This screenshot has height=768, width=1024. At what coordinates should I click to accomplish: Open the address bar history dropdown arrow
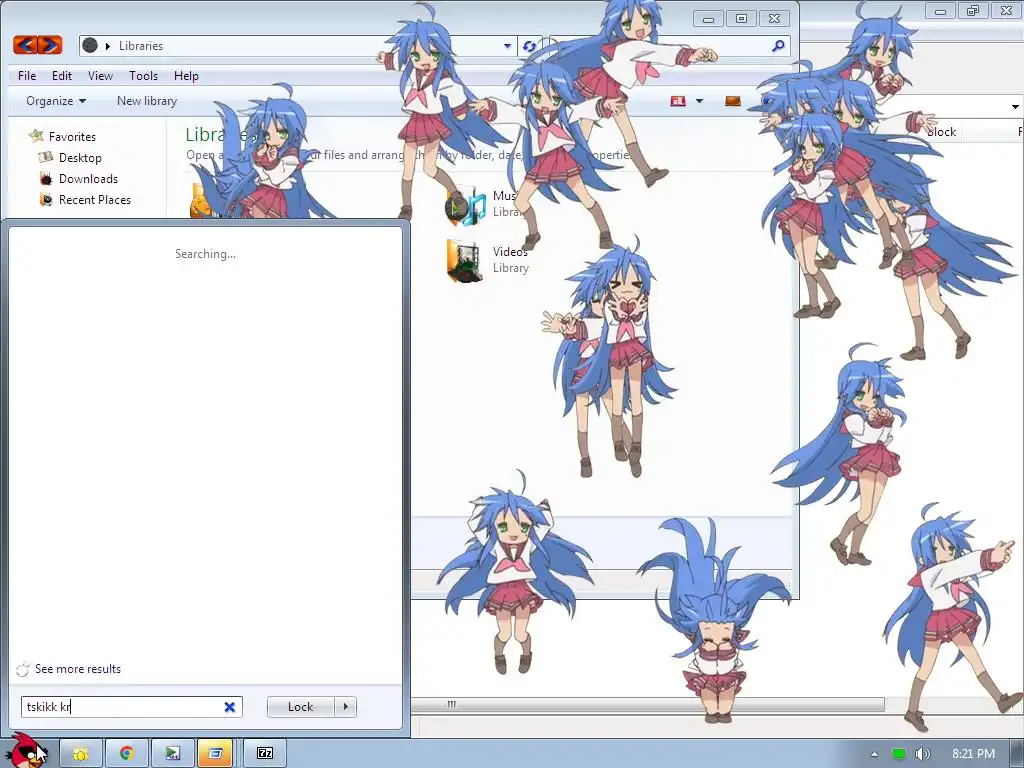[x=507, y=46]
